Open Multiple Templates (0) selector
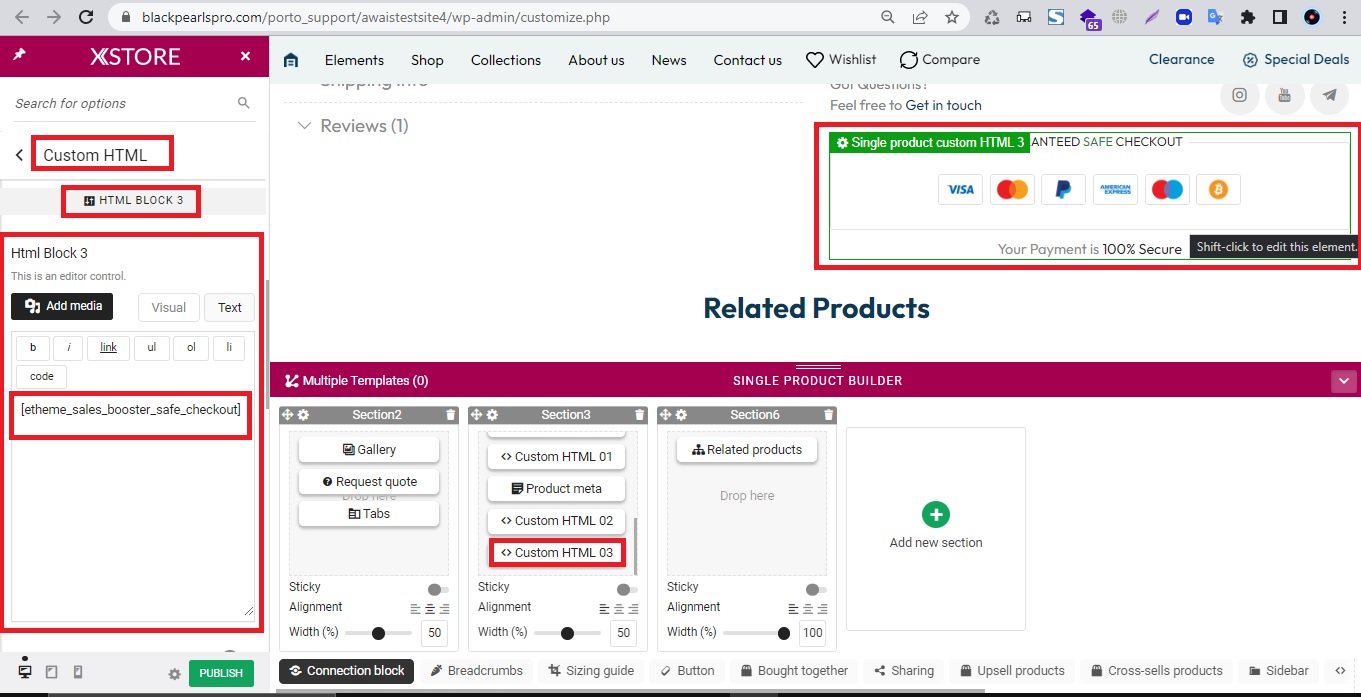 tap(357, 381)
